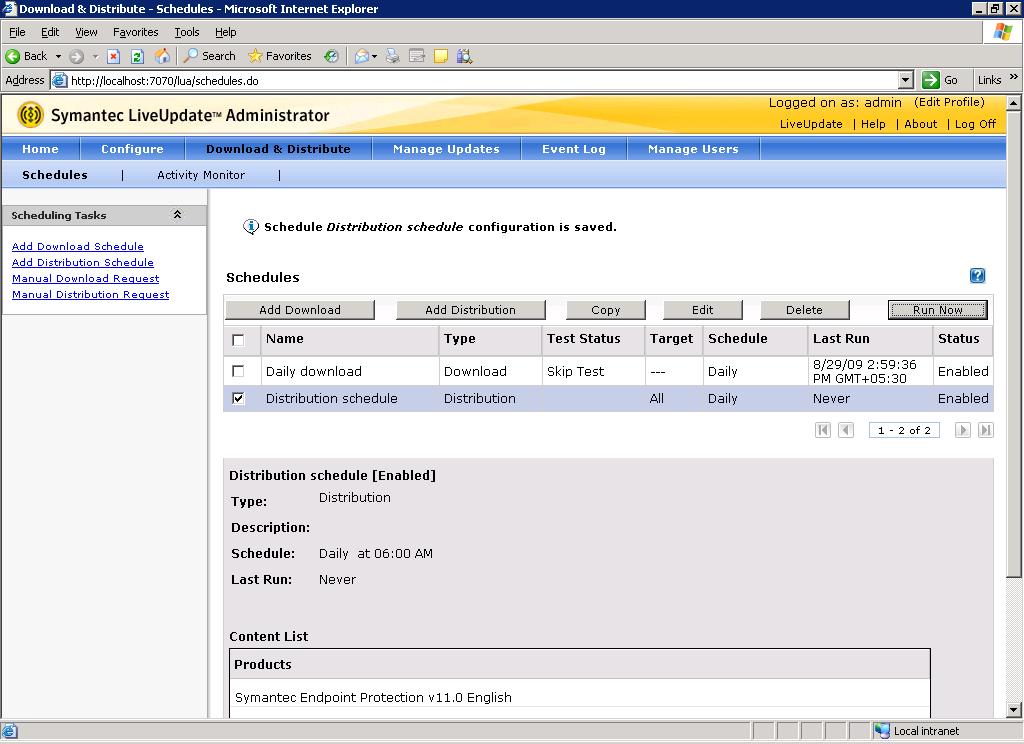This screenshot has height=744, width=1024.
Task: Go to first page of schedules
Action: click(823, 430)
